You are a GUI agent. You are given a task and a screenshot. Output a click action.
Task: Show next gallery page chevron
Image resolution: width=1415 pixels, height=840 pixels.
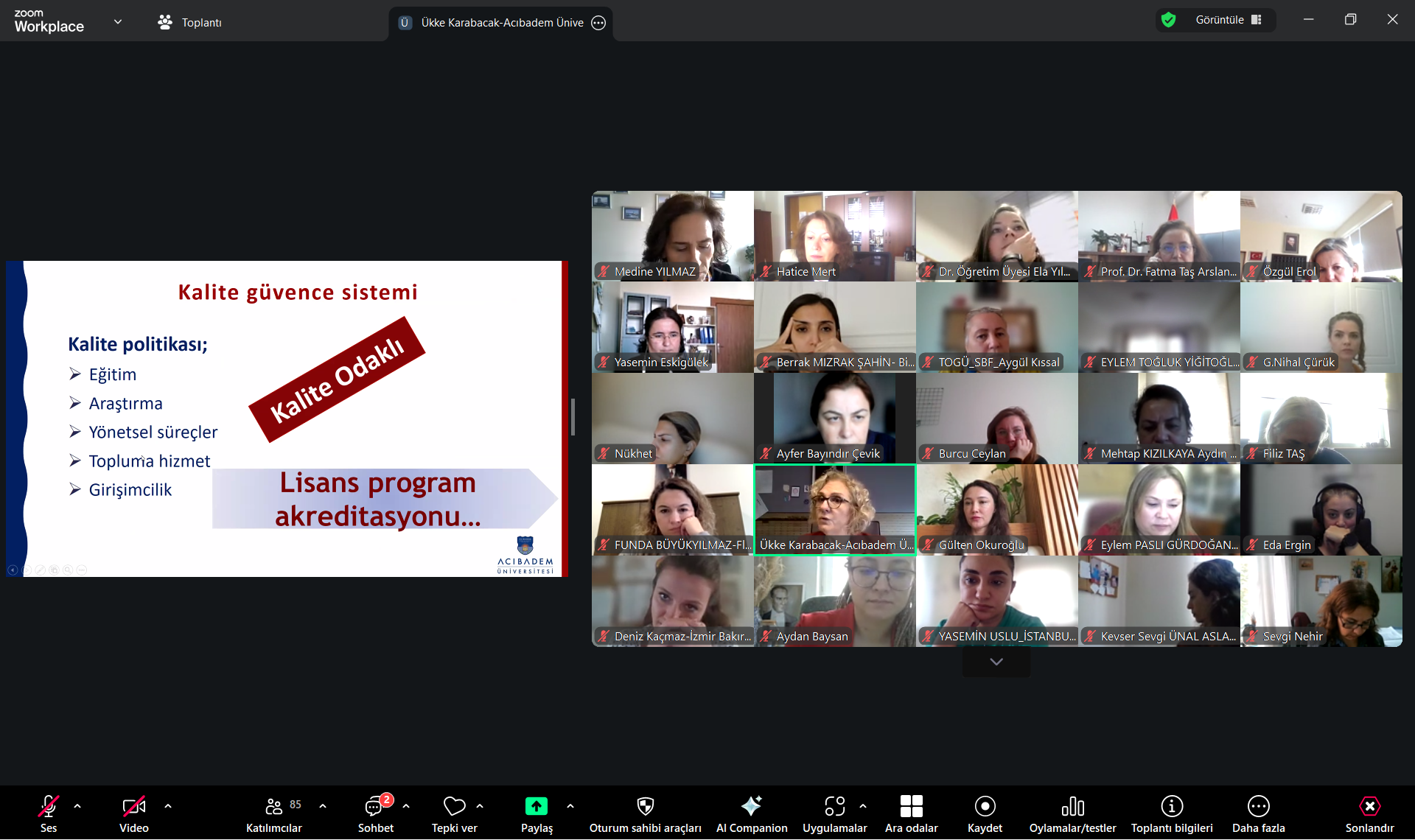point(996,662)
